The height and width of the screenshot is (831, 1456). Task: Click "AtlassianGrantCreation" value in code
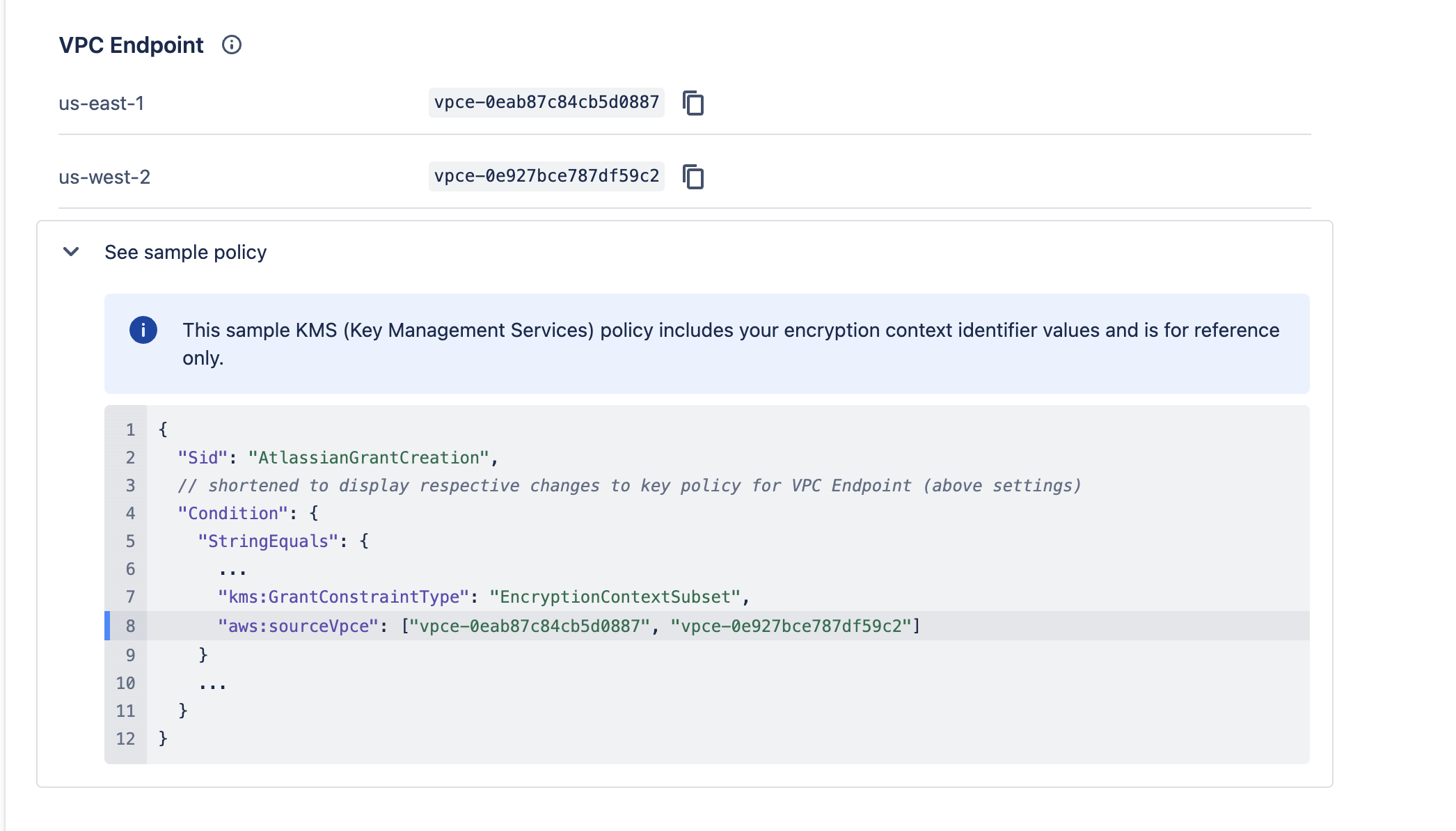click(x=369, y=458)
